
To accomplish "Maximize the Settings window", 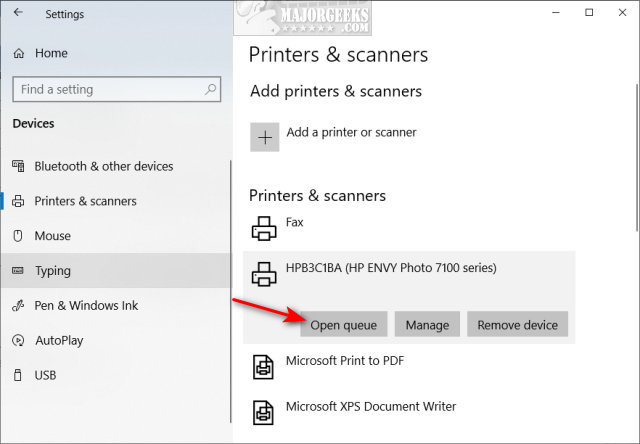I will click(x=589, y=13).
